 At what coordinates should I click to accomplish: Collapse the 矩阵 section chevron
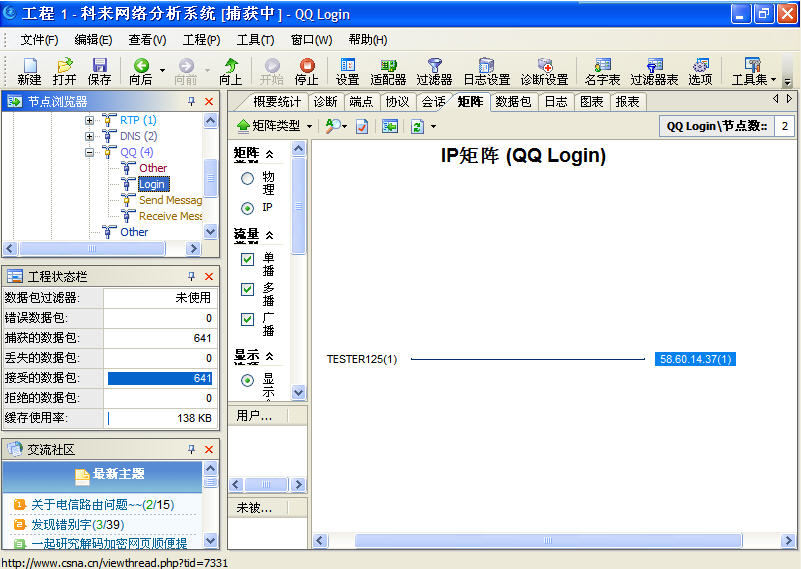pyautogui.click(x=270, y=154)
